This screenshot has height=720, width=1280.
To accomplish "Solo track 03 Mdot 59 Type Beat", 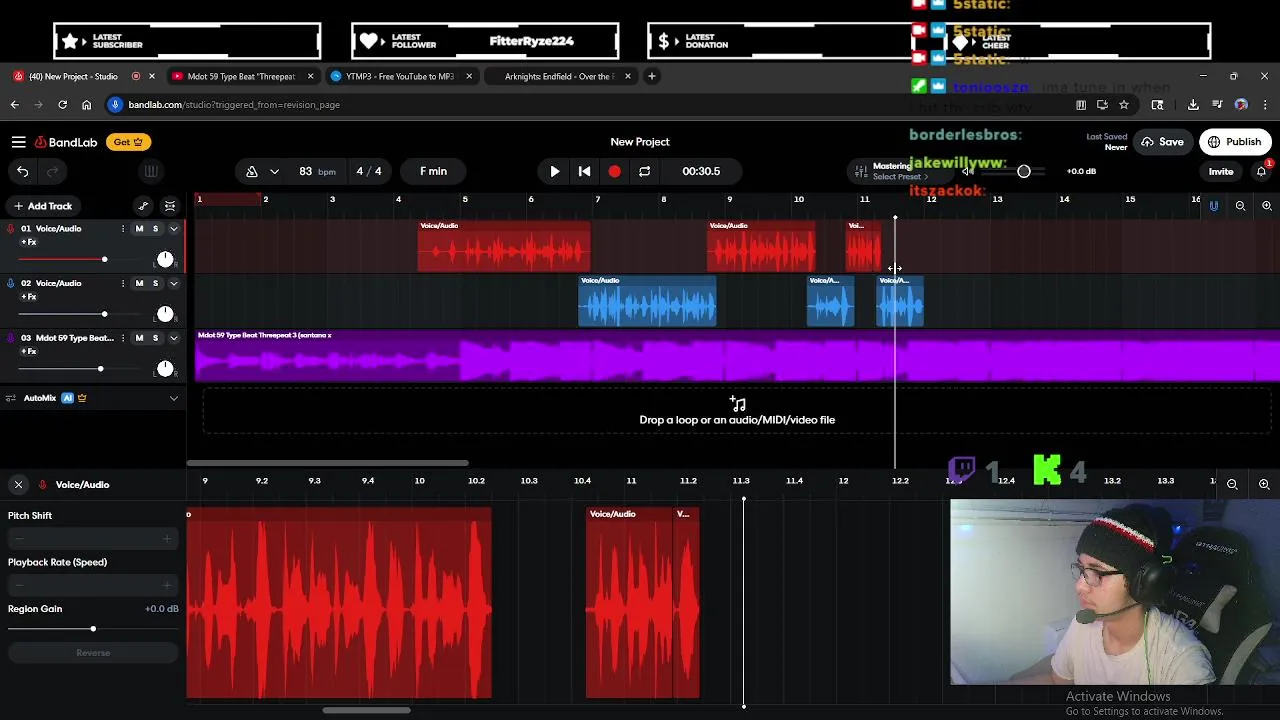I will point(155,338).
